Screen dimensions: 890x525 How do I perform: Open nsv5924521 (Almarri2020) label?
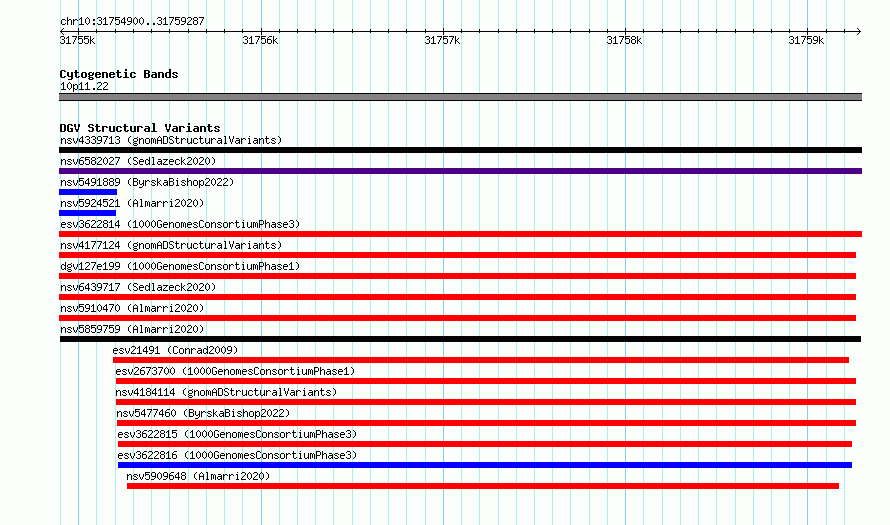(132, 203)
